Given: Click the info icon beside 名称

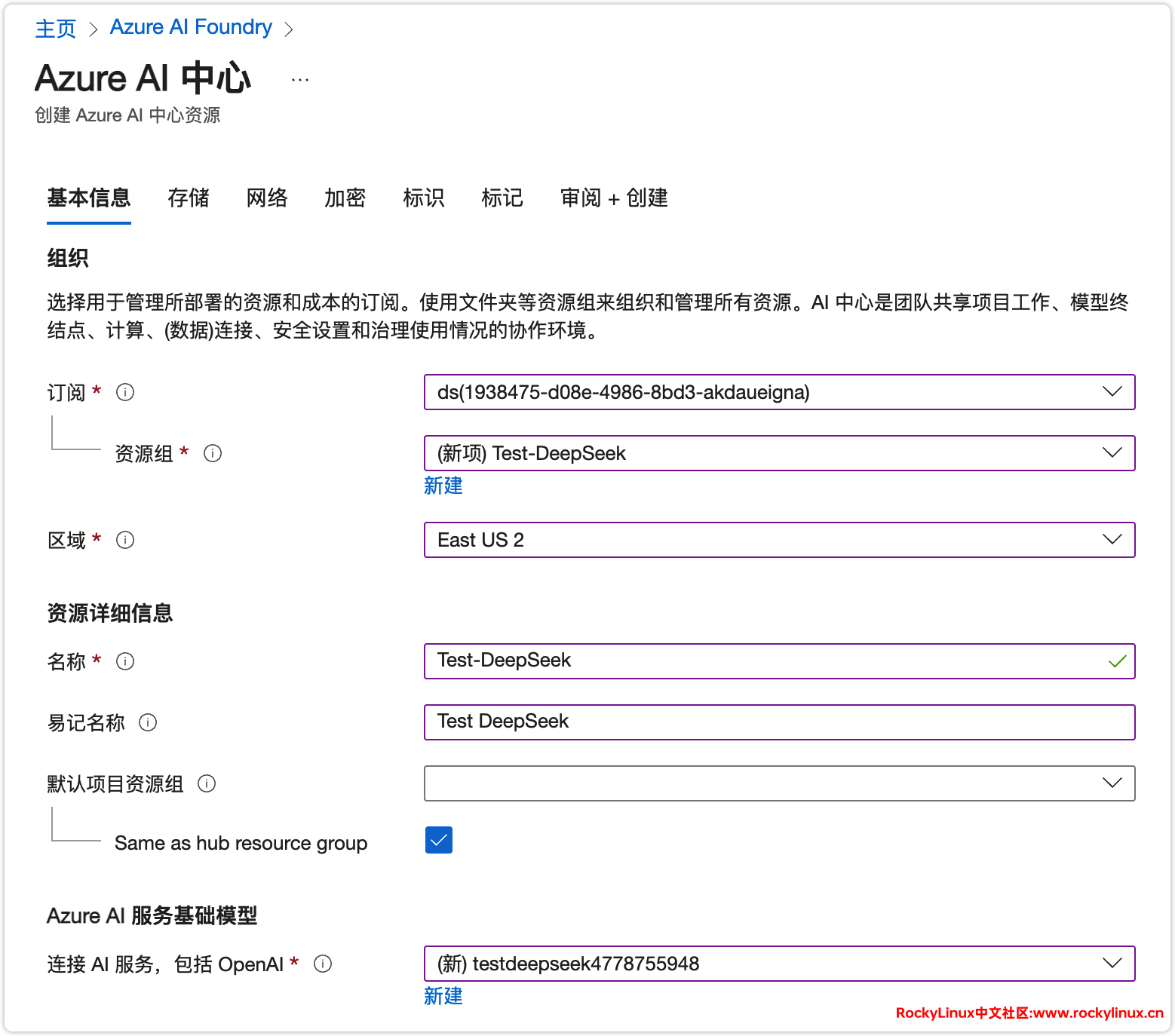Looking at the screenshot, I should 125,661.
